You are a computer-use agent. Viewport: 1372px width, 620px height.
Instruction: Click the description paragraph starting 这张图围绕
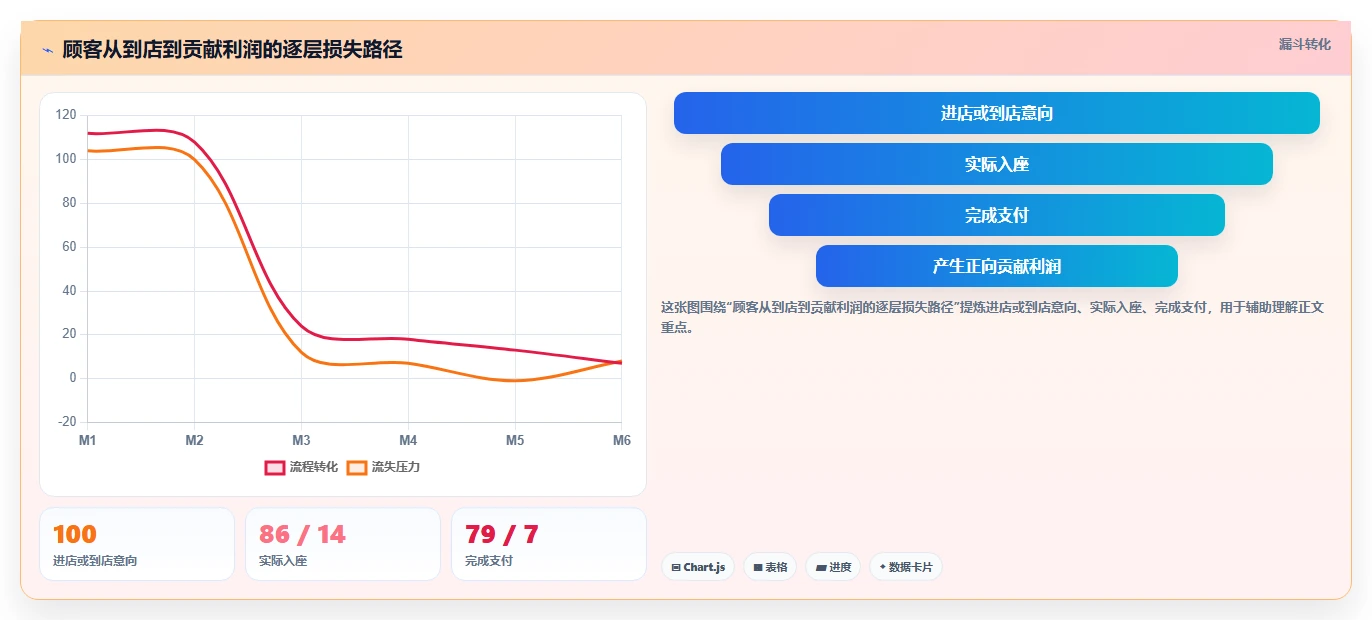[x=992, y=317]
